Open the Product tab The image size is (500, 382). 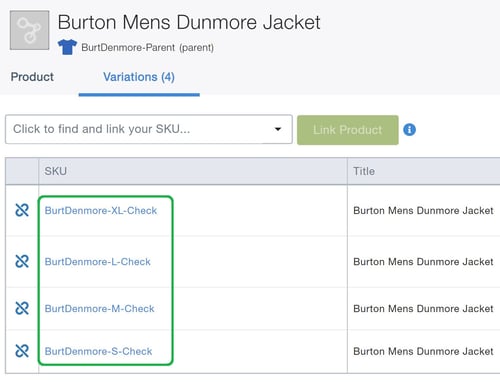[x=32, y=77]
